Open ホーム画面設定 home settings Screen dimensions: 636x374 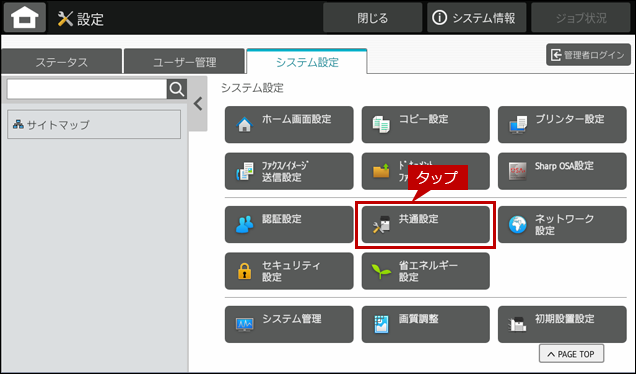[289, 125]
